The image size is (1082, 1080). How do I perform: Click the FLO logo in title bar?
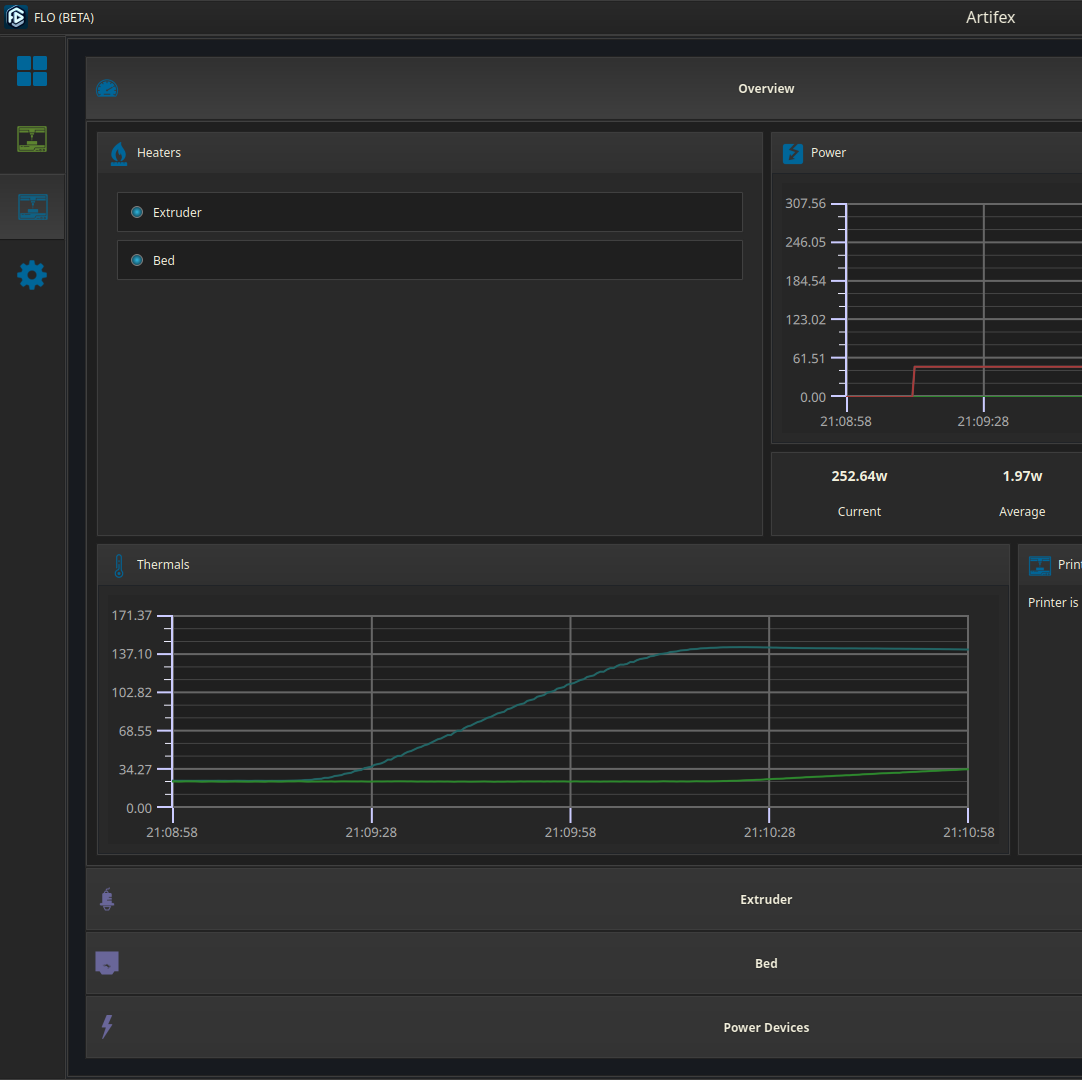(x=16, y=17)
